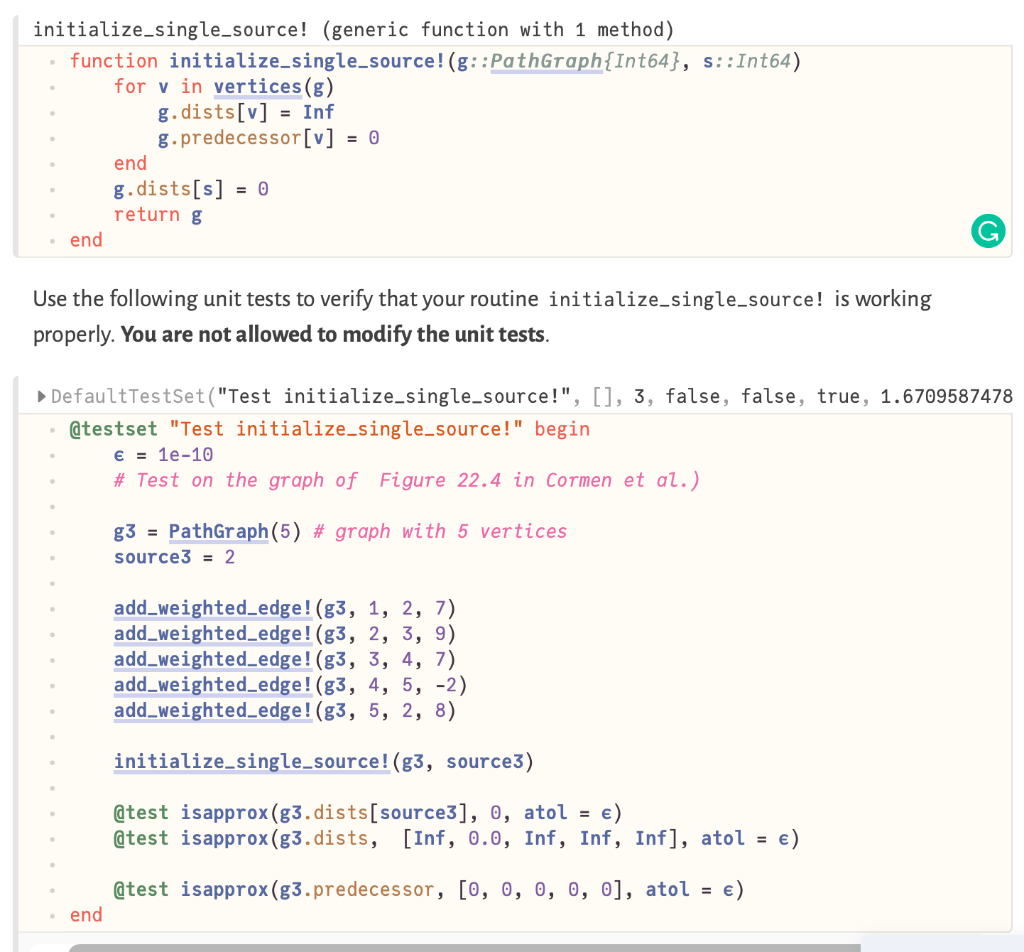Viewport: 1024px width, 952px height.
Task: Follow the add_weighted_edge!(g3, 4, 5, -2) link
Action: pos(212,684)
